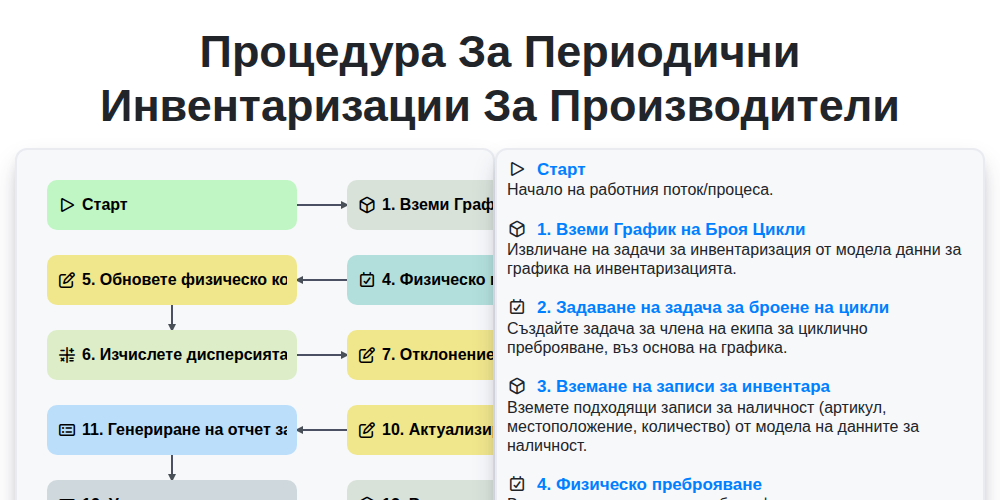Viewport: 1000px width, 500px height.
Task: Click the description Начало на работния поток/процеса.
Action: click(640, 190)
